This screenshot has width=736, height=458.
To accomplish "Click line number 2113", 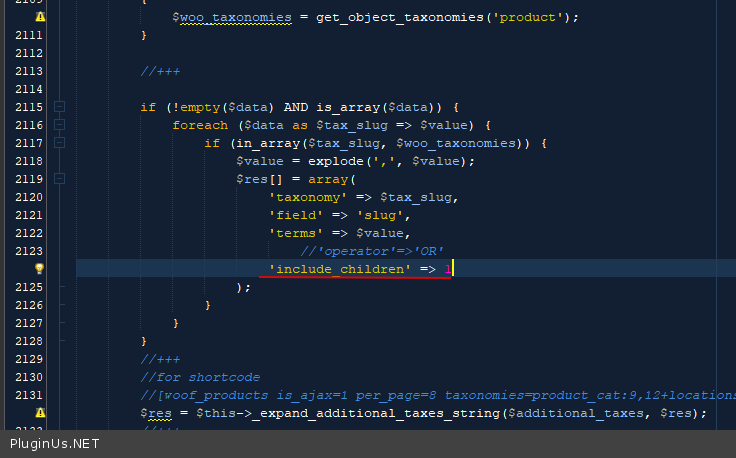I will coord(29,71).
